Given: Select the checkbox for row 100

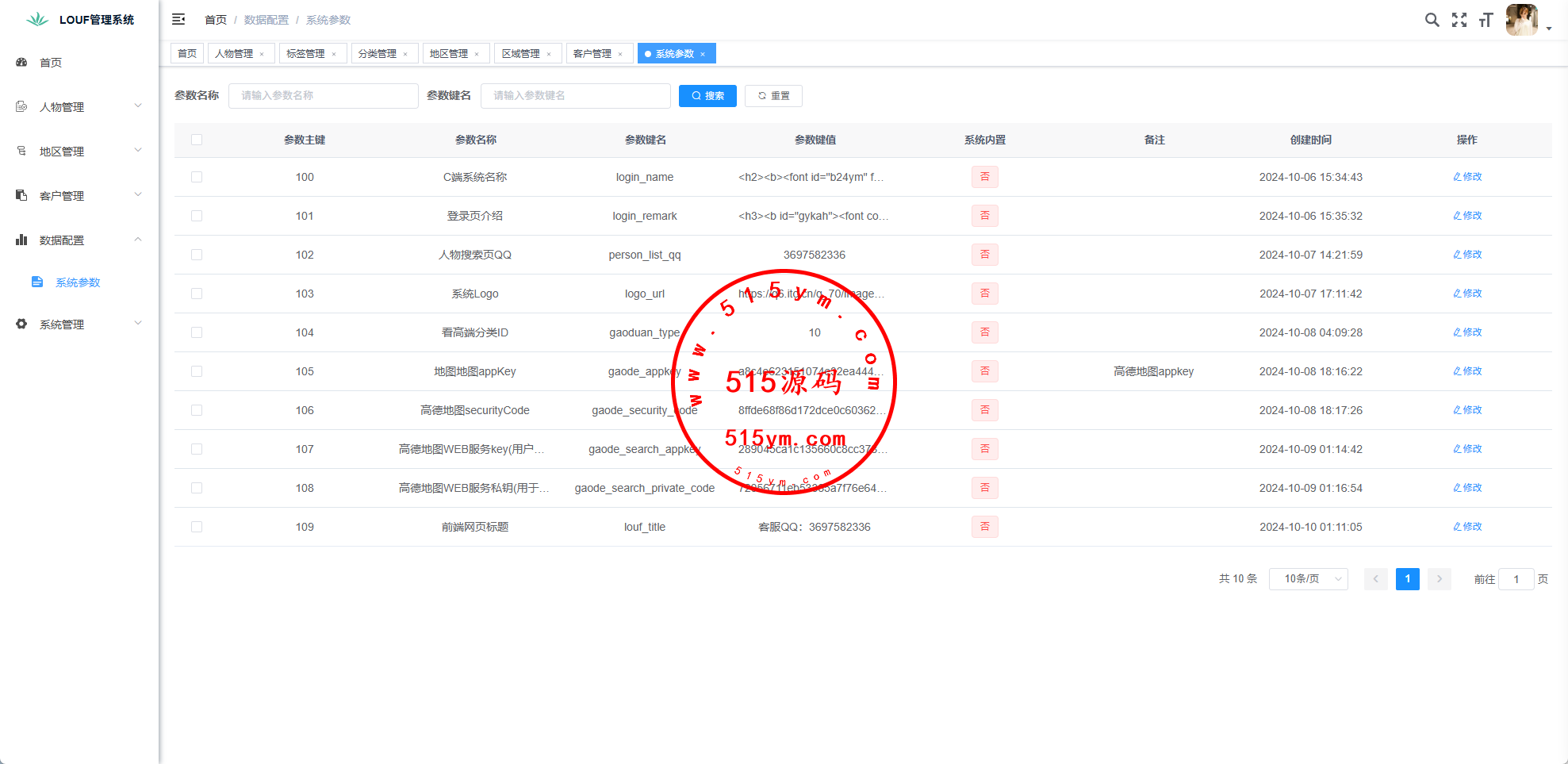Looking at the screenshot, I should tap(197, 177).
